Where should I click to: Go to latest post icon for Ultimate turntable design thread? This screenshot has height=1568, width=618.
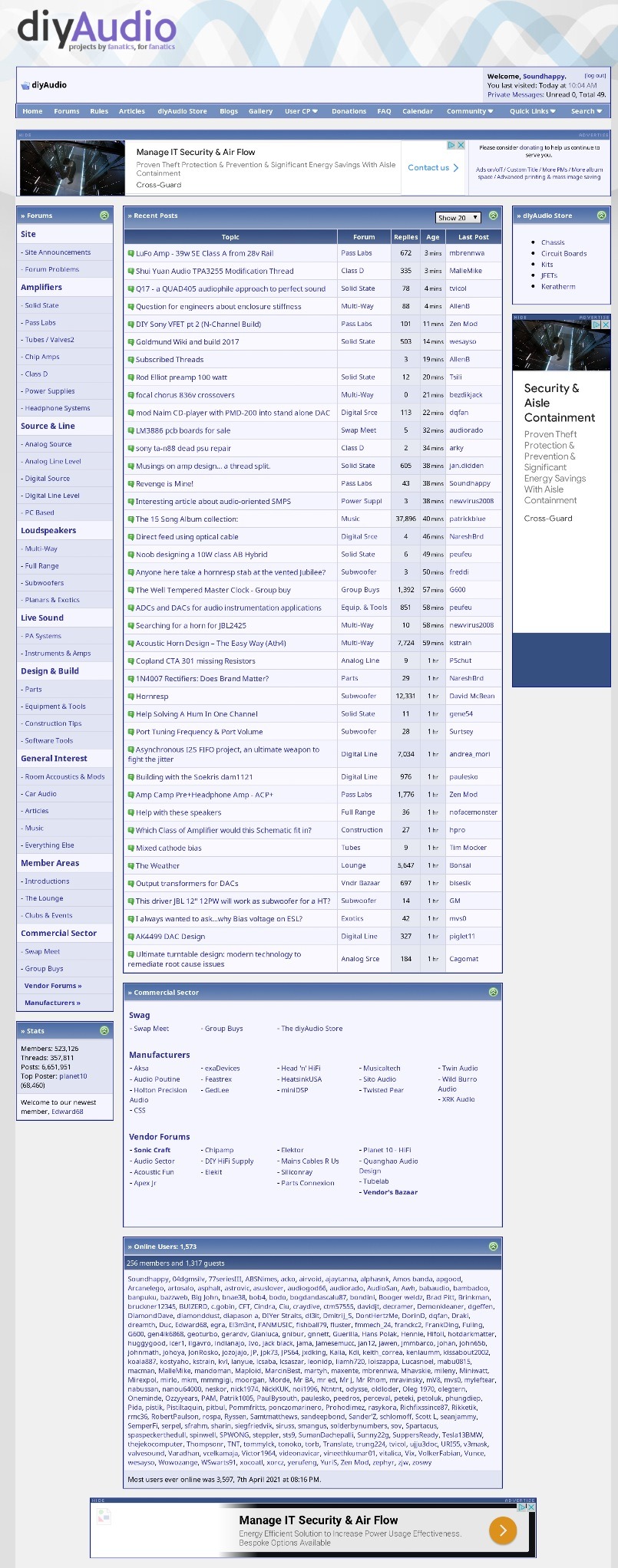tap(131, 954)
